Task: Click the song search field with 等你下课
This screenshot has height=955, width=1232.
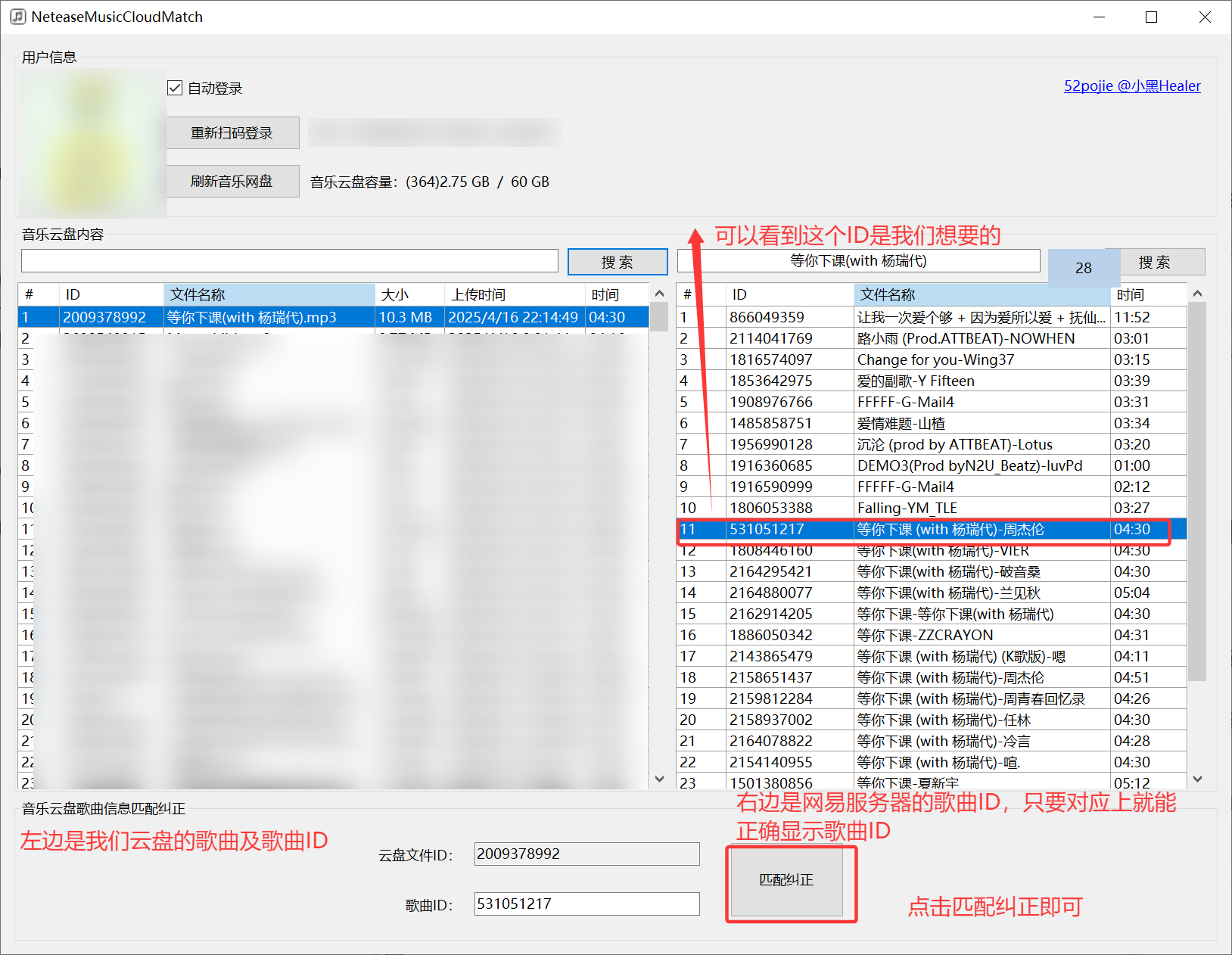Action: point(858,260)
